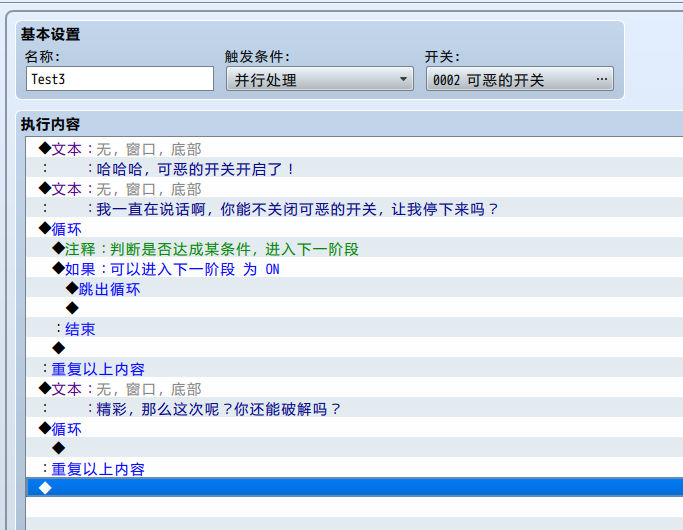The height and width of the screenshot is (530, 683).
Task: Select line 我一直在说话啊，你能不关闭可恶的开关
Action: tap(355, 207)
